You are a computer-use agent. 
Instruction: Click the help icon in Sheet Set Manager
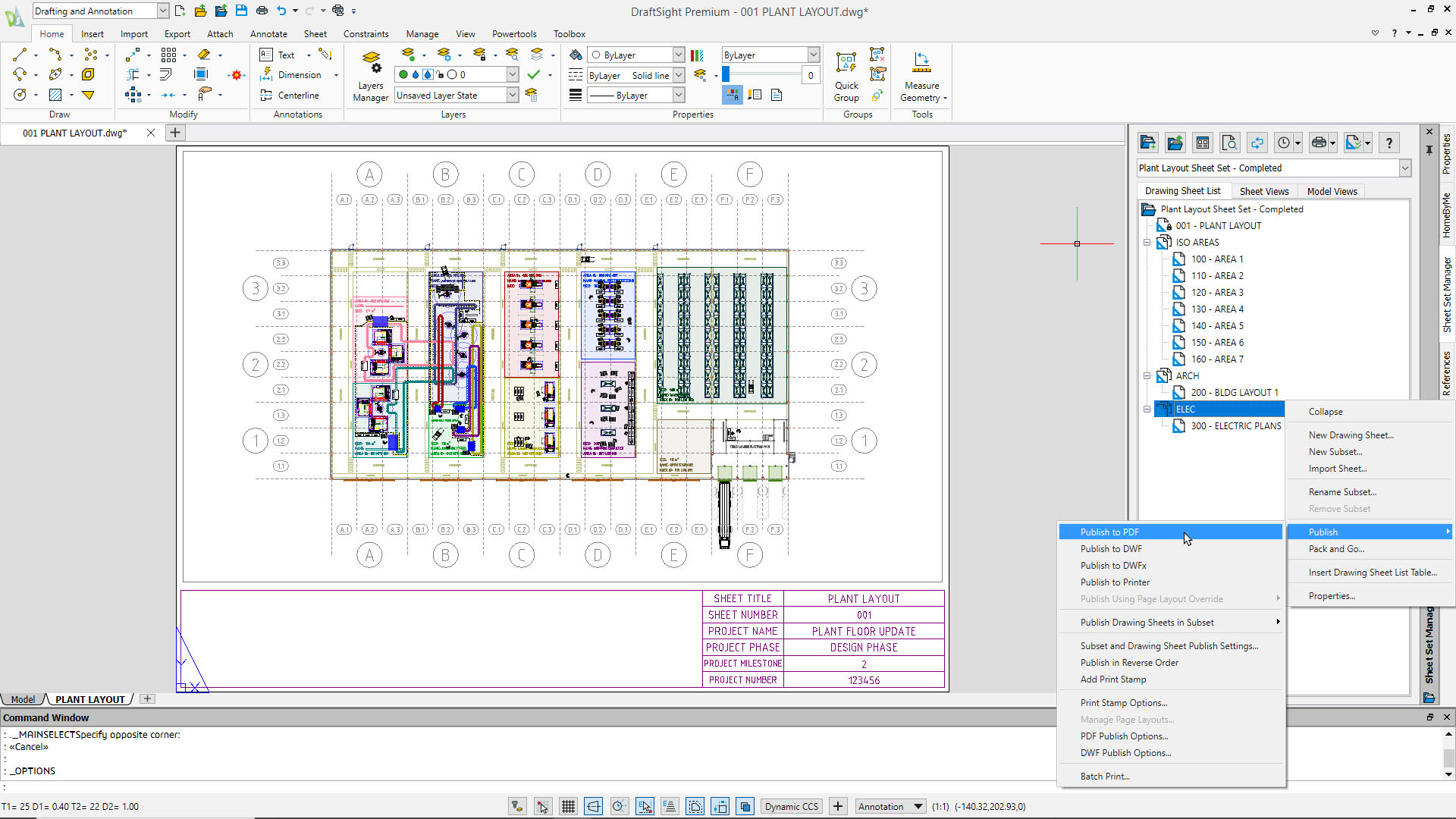tap(1389, 143)
